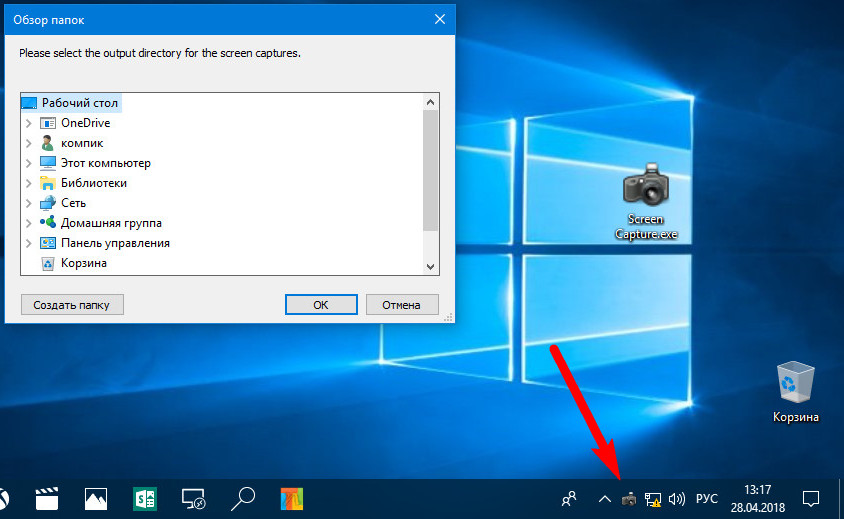Switch input language РУС indicator
The image size is (844, 519).
pyautogui.click(x=707, y=499)
